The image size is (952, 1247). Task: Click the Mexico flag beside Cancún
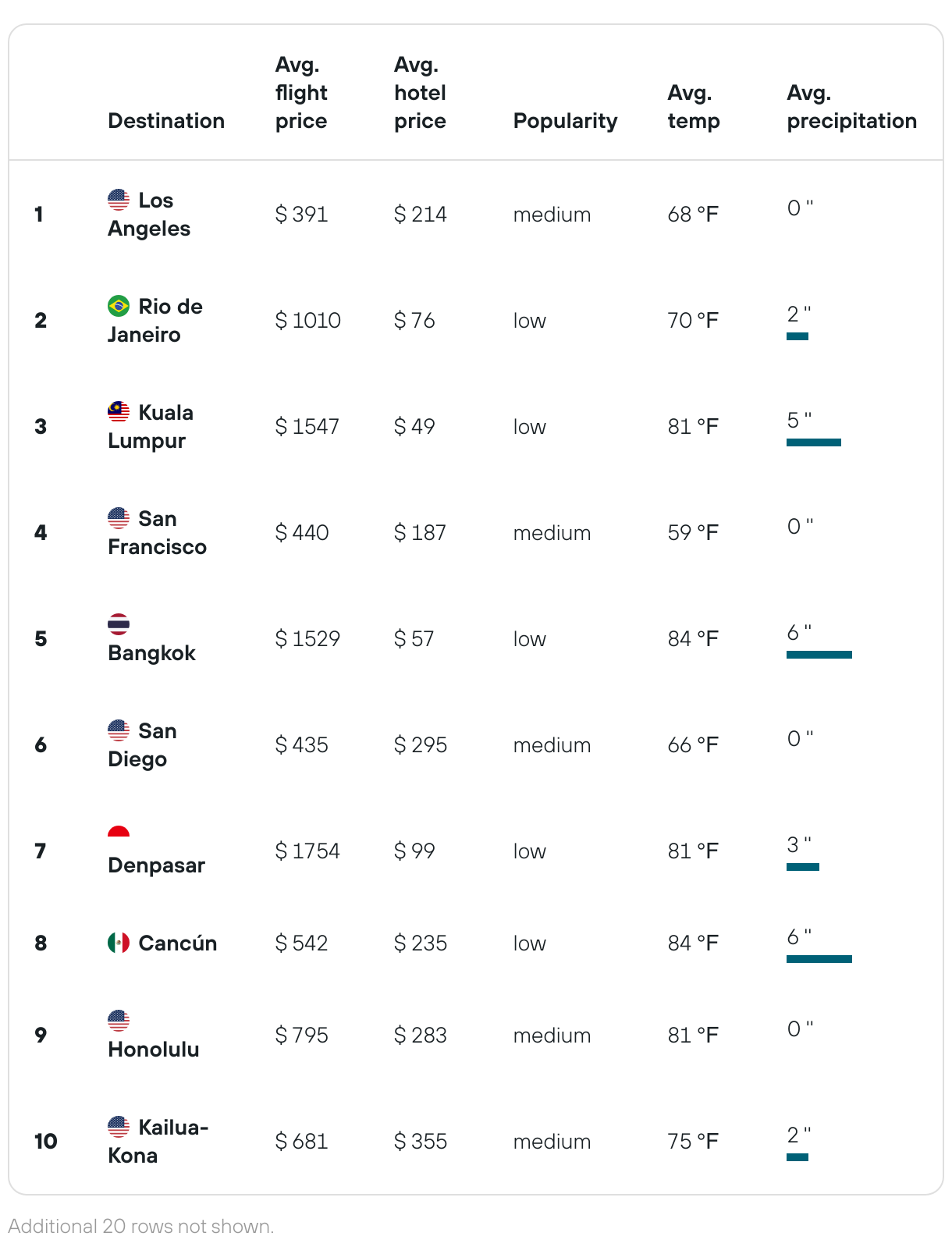(119, 943)
